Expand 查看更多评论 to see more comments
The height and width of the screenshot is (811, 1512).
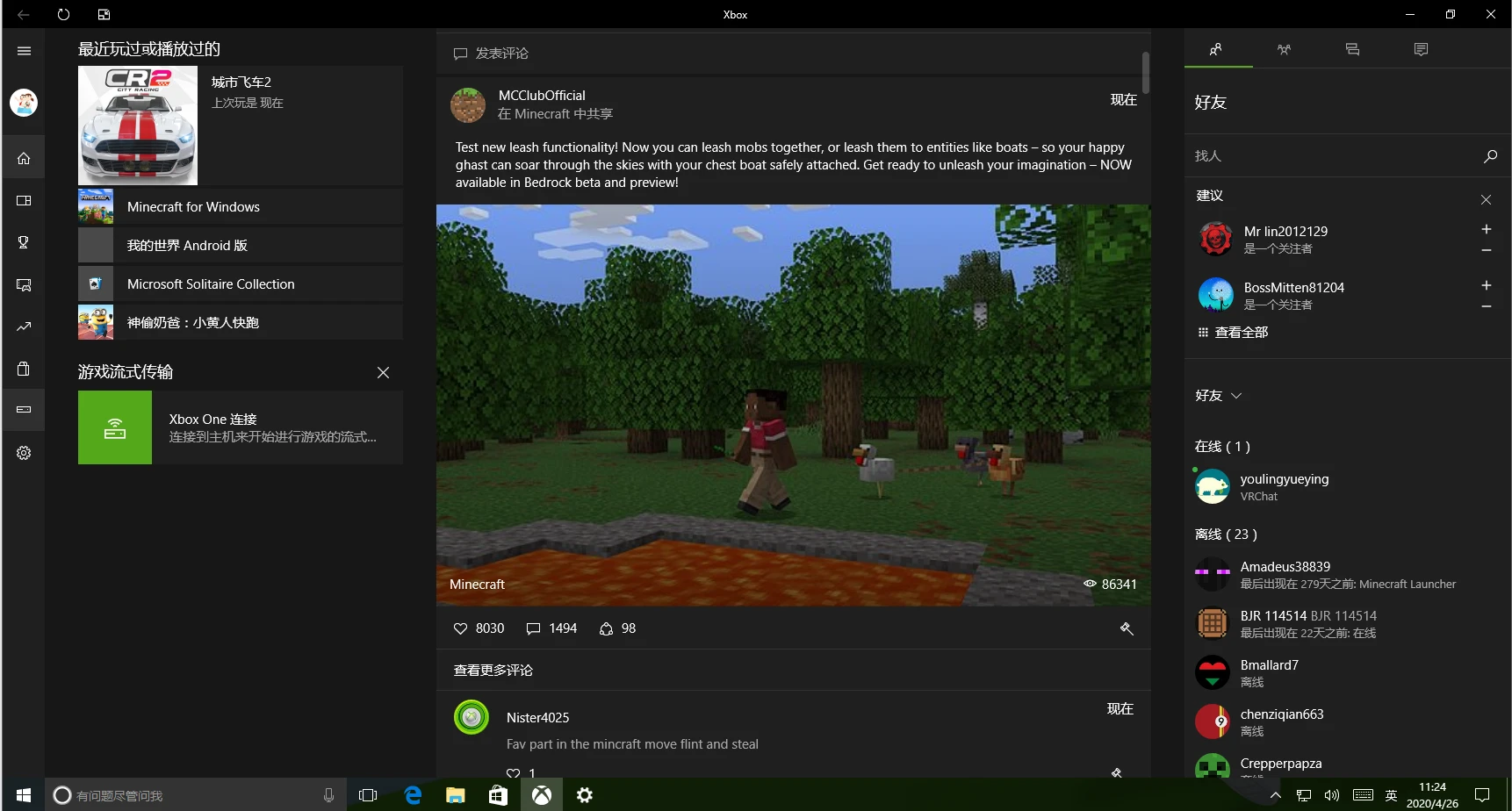pyautogui.click(x=493, y=671)
